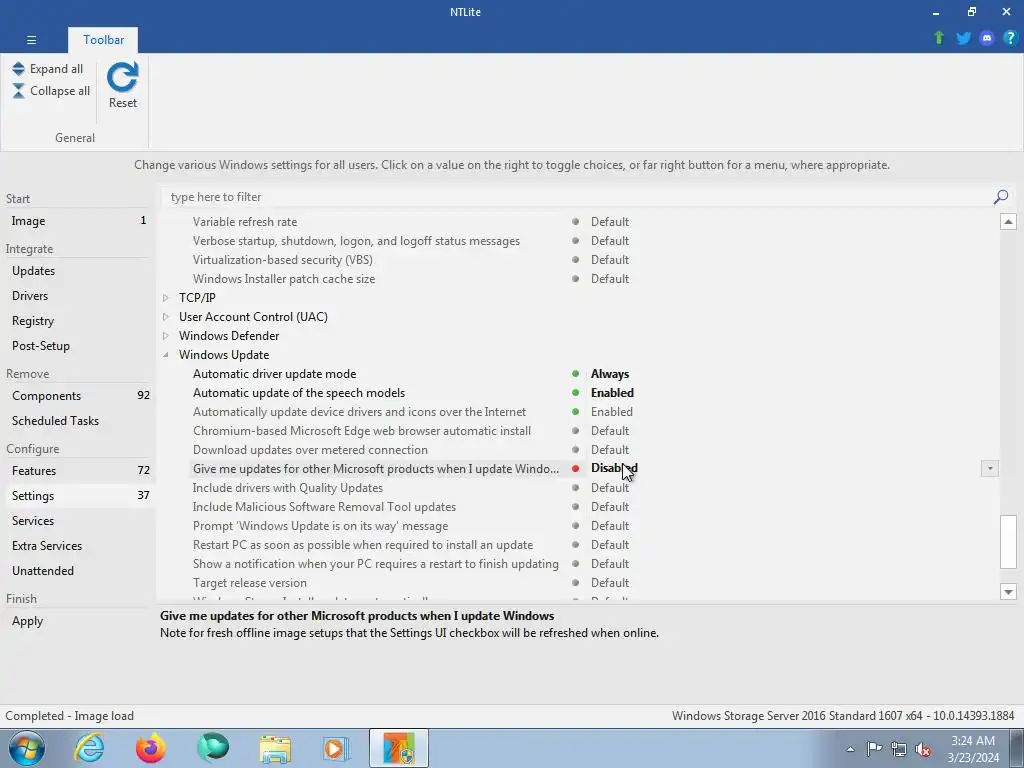1024x768 pixels.
Task: Collapse the Windows Update node
Action: tap(166, 355)
